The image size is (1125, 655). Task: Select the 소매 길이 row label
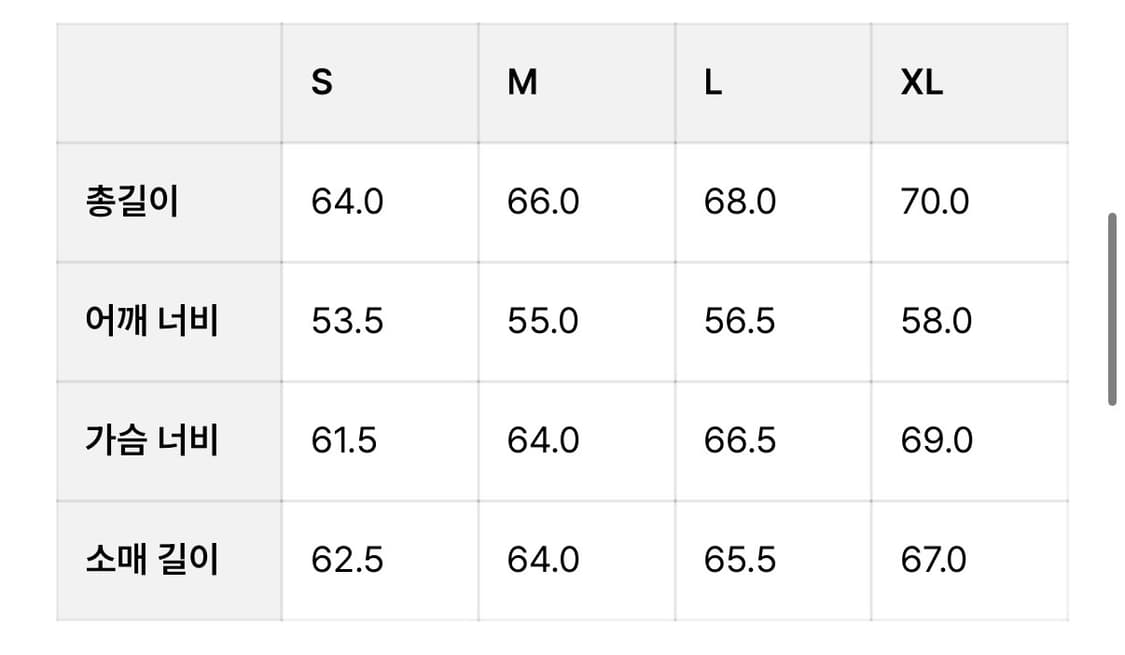[x=151, y=559]
